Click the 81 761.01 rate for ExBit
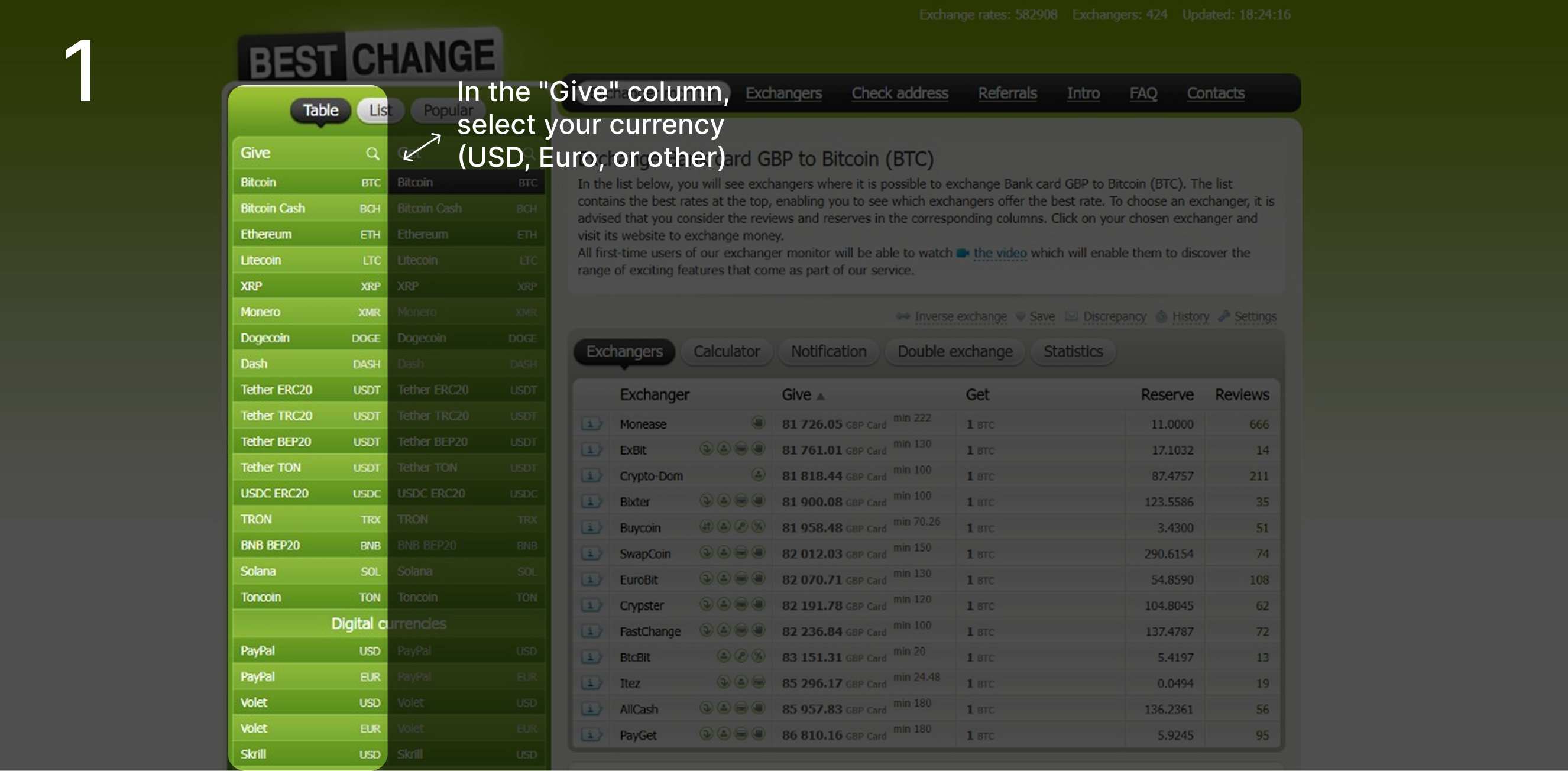 (x=811, y=451)
